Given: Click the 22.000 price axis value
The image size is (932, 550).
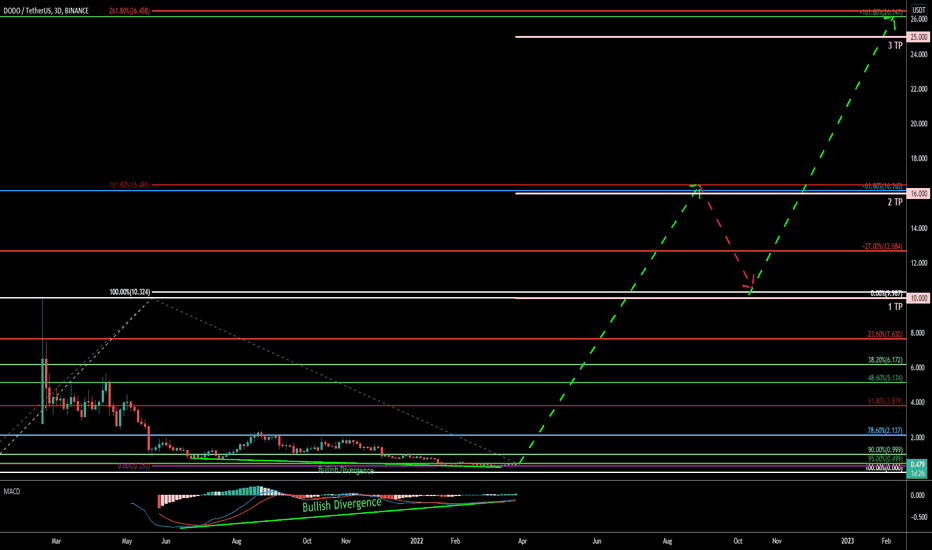Looking at the screenshot, I should pos(919,89).
